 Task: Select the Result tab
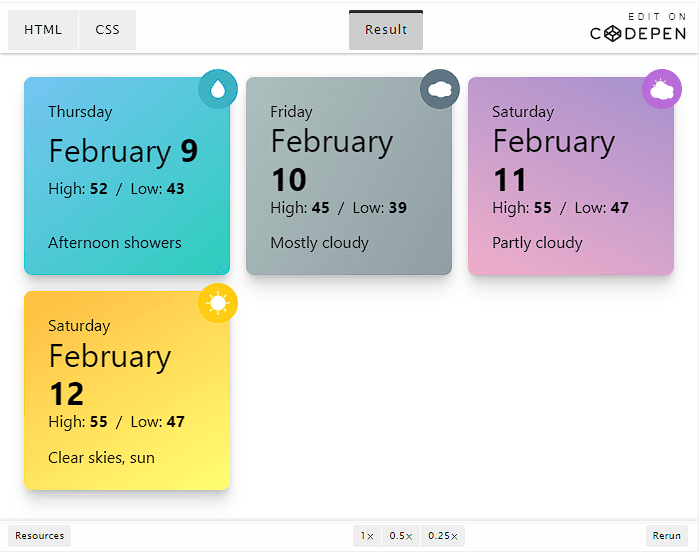(385, 30)
